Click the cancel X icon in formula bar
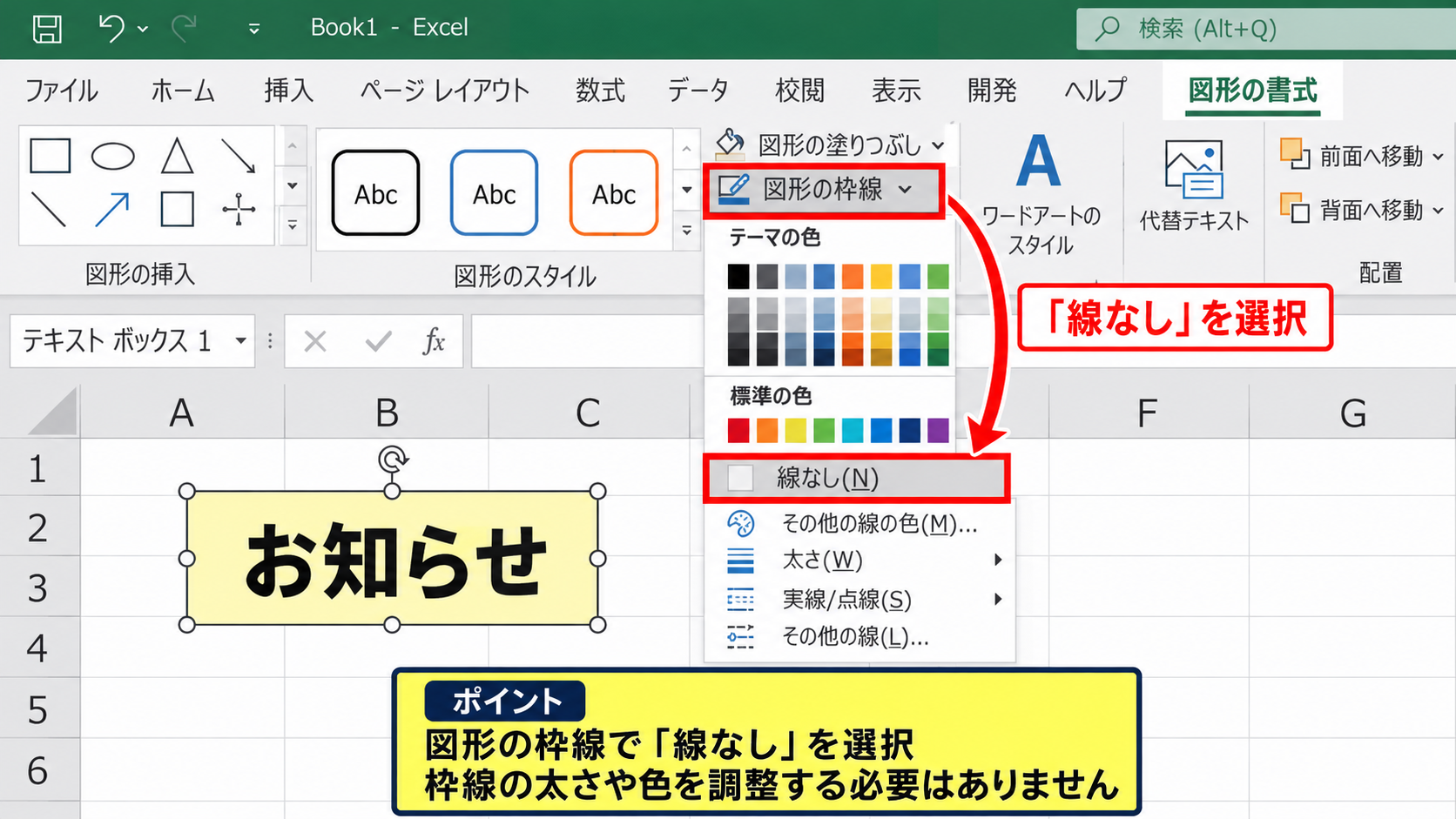The width and height of the screenshot is (1456, 819). 315,341
